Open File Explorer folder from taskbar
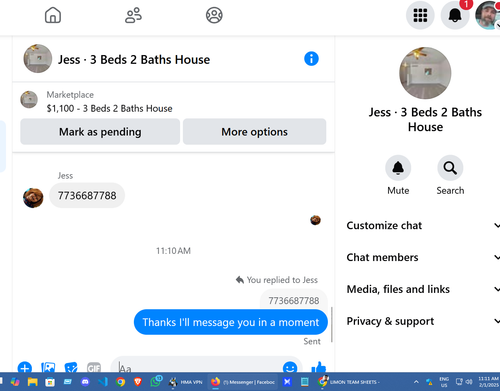Viewport: 500px width, 391px height. coord(33,382)
